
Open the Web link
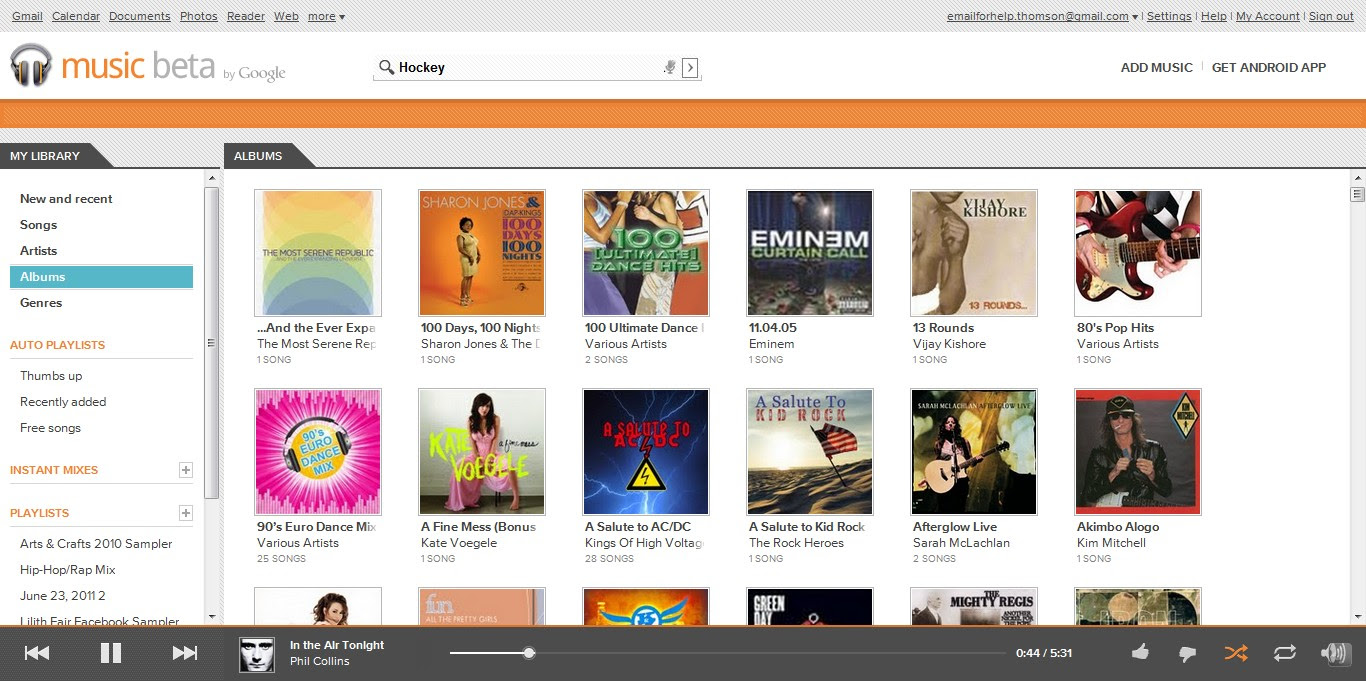point(286,16)
